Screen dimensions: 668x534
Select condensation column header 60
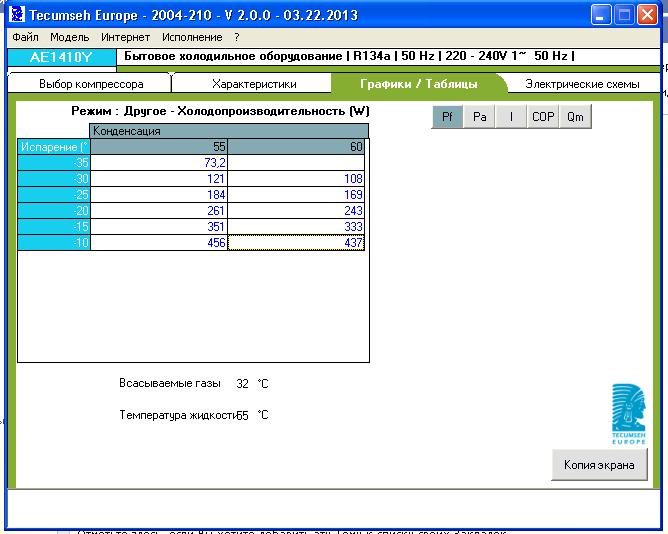click(x=296, y=147)
